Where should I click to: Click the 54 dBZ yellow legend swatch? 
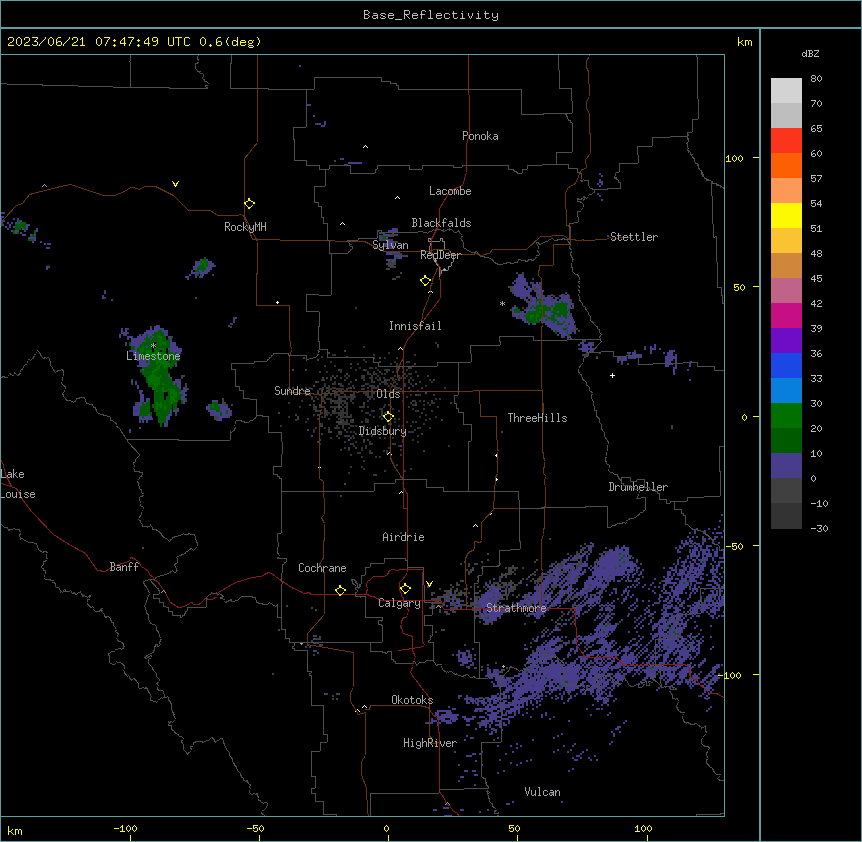(x=786, y=215)
